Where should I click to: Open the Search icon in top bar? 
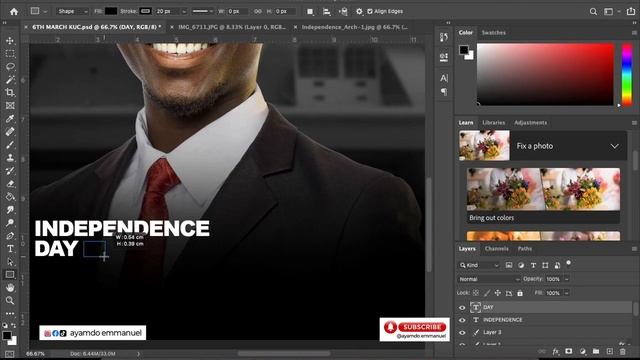pyautogui.click(x=593, y=11)
